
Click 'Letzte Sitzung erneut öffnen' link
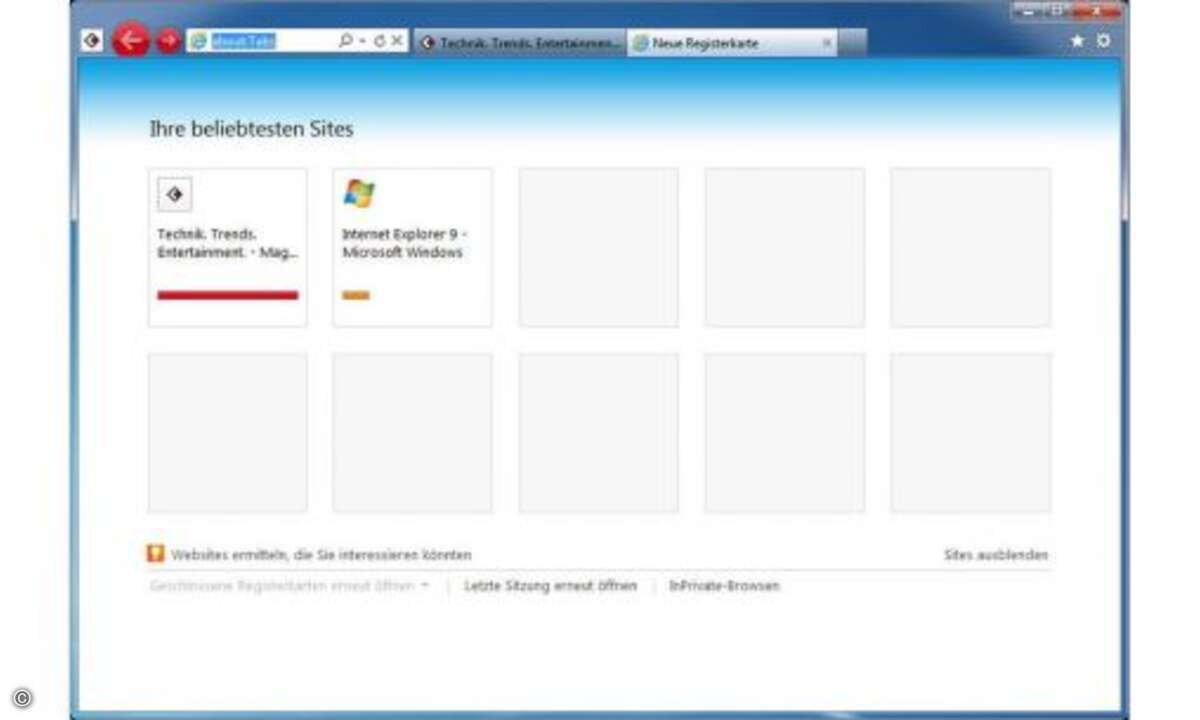[550, 586]
